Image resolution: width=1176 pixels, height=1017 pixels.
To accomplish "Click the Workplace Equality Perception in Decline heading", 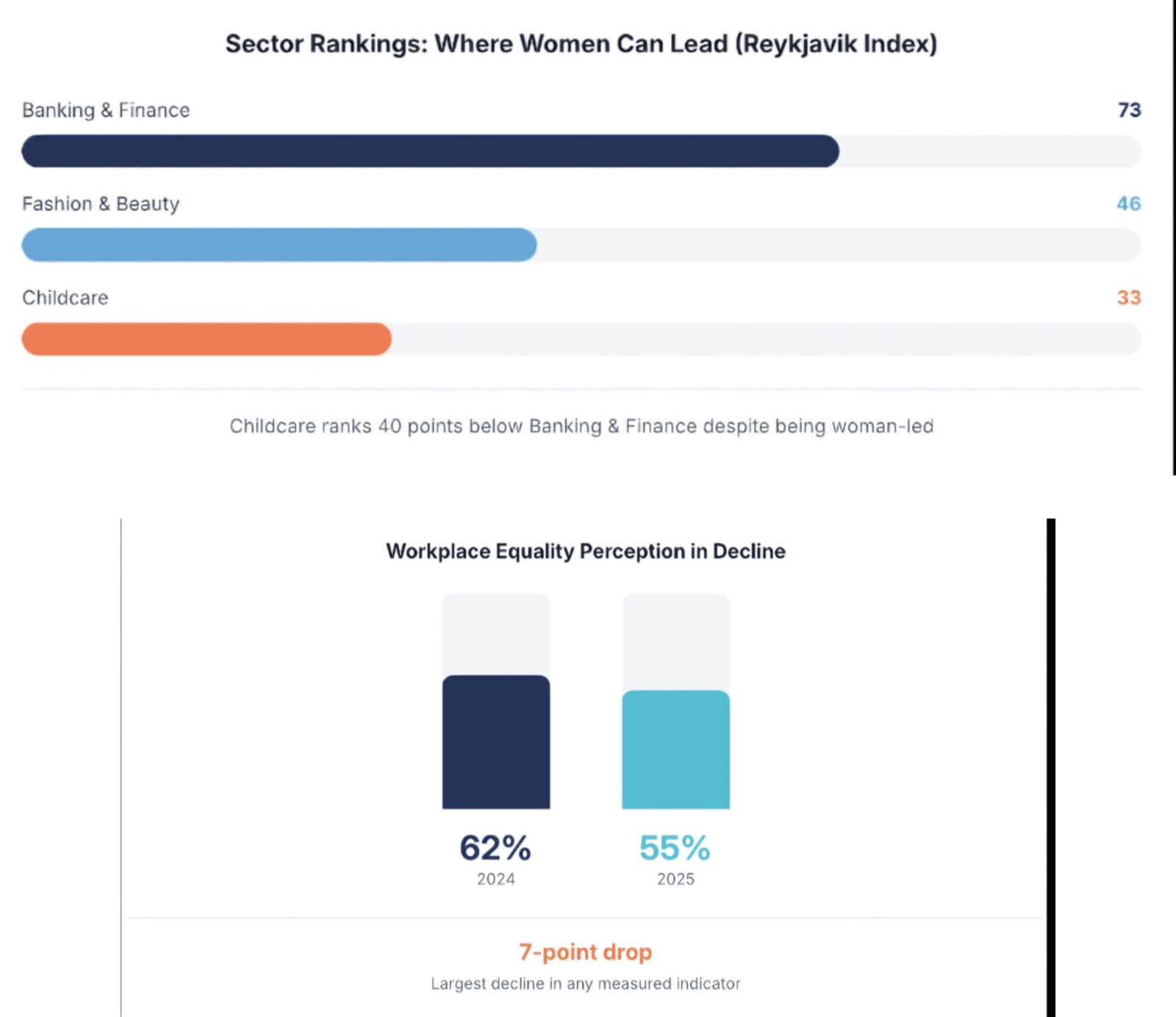I will (586, 552).
